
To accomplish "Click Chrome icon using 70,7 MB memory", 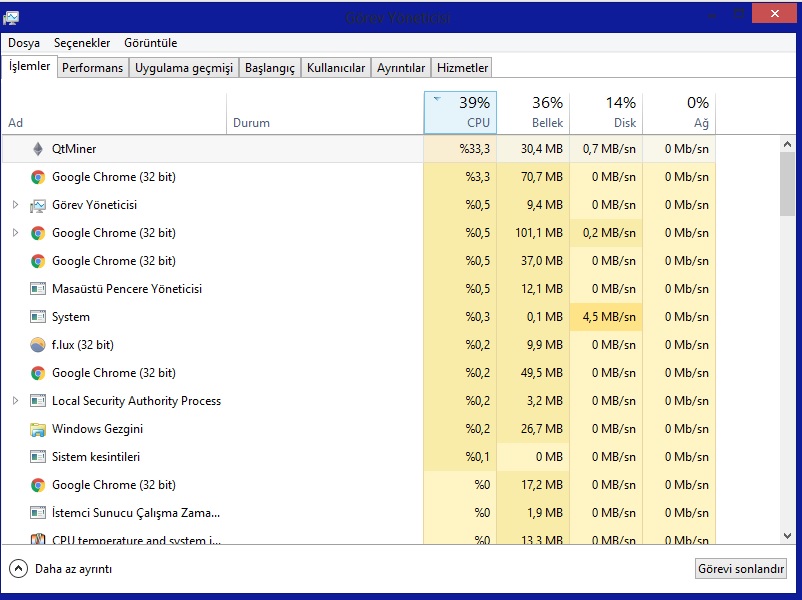I will pos(38,177).
